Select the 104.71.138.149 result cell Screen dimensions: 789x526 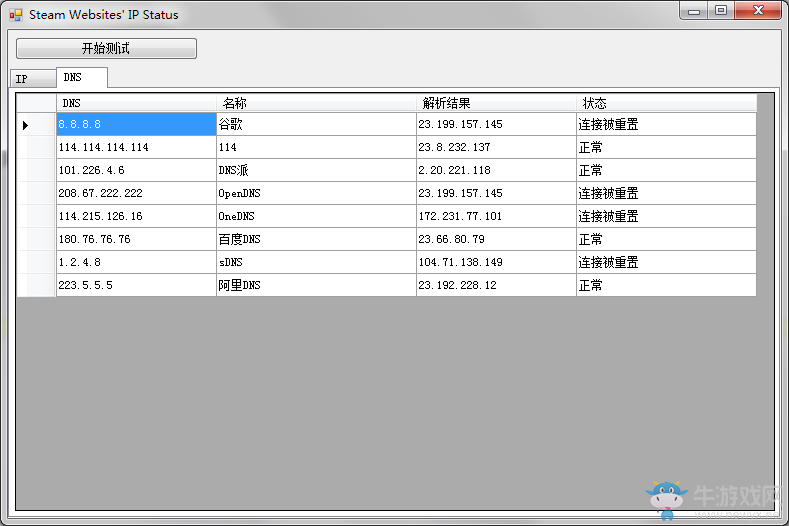point(497,262)
